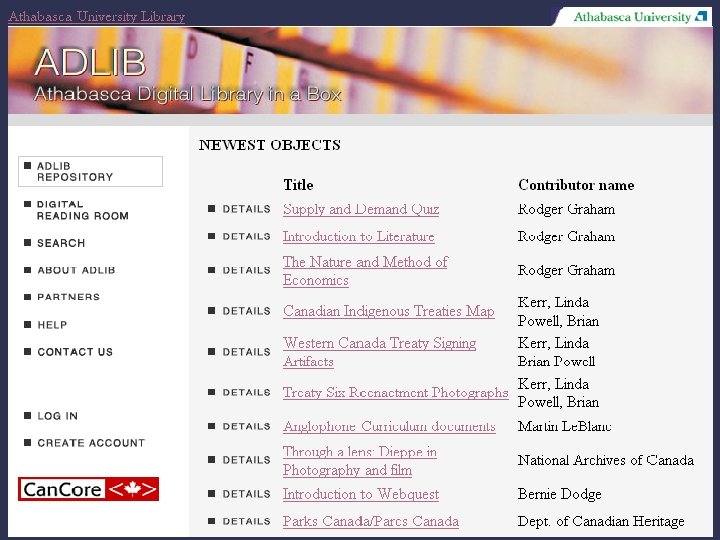Open The Nature and Method of Economics
Screen dimensions: 720x540
(x=365, y=271)
